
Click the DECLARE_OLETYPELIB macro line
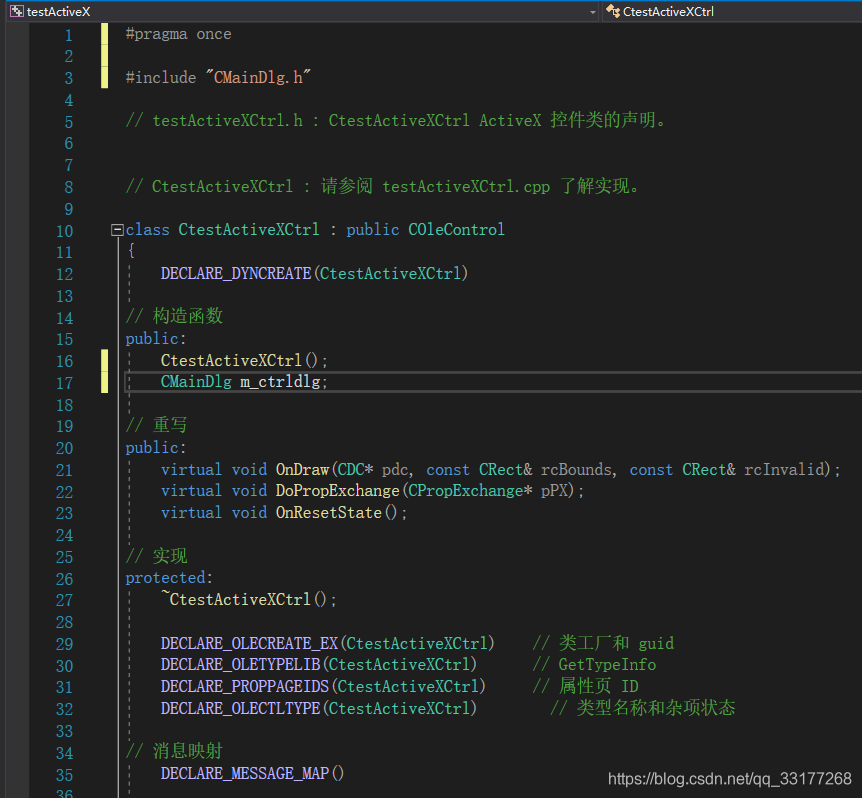tap(240, 665)
